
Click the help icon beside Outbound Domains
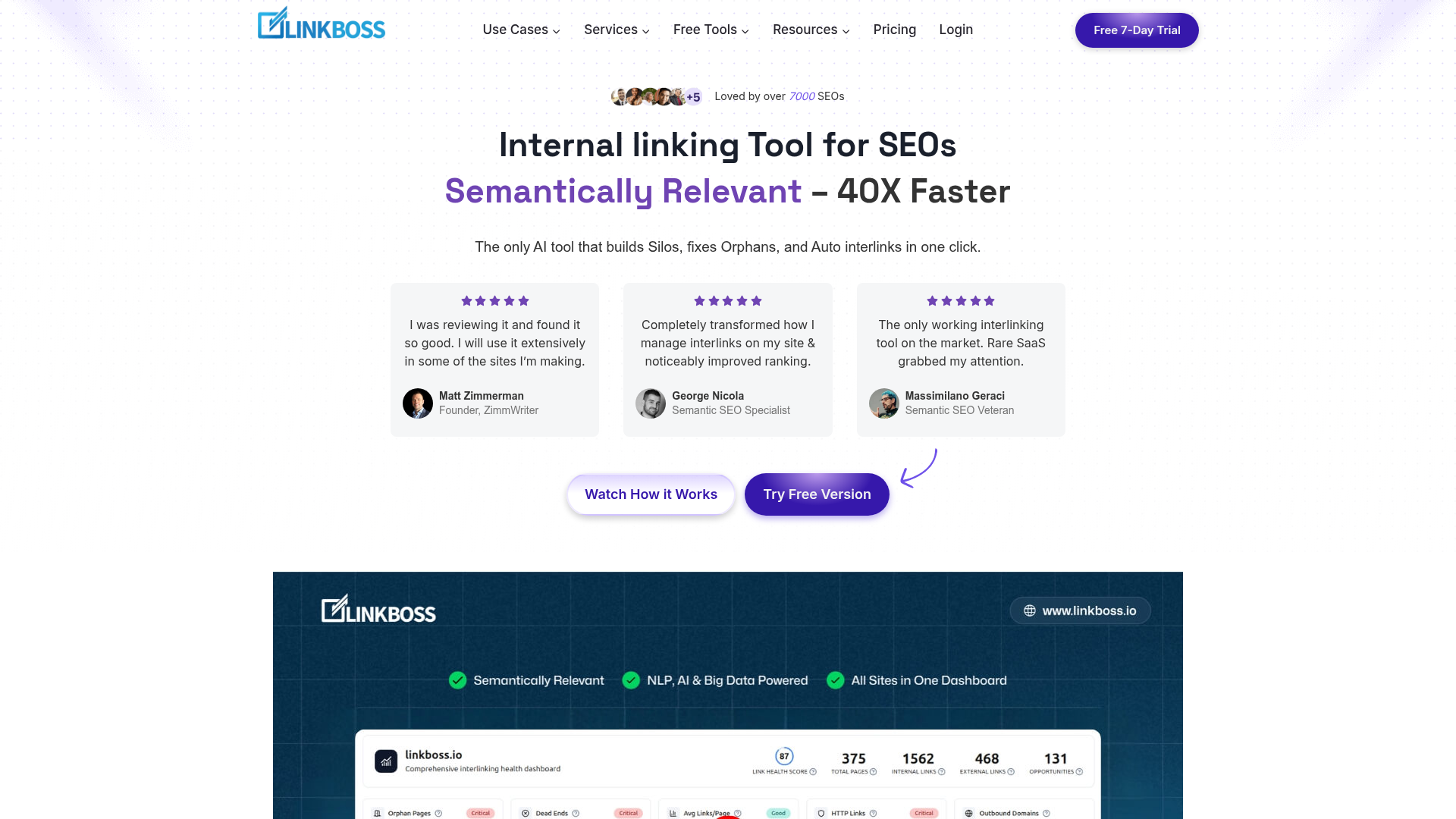pos(1046,814)
